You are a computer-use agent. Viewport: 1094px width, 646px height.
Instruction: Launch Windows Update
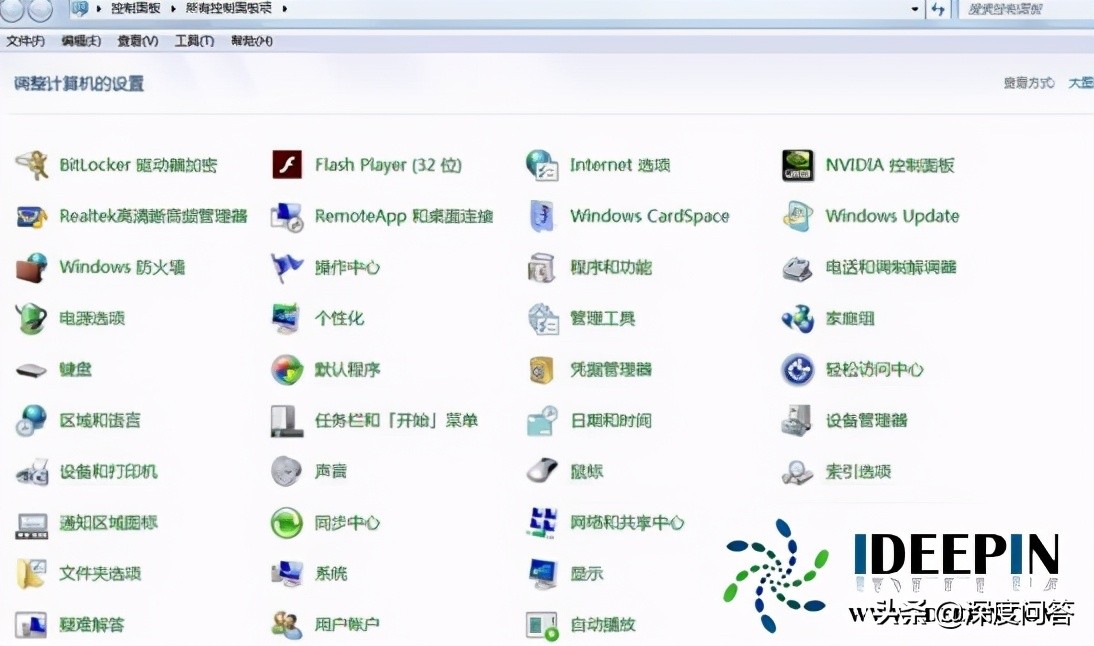(x=891, y=215)
